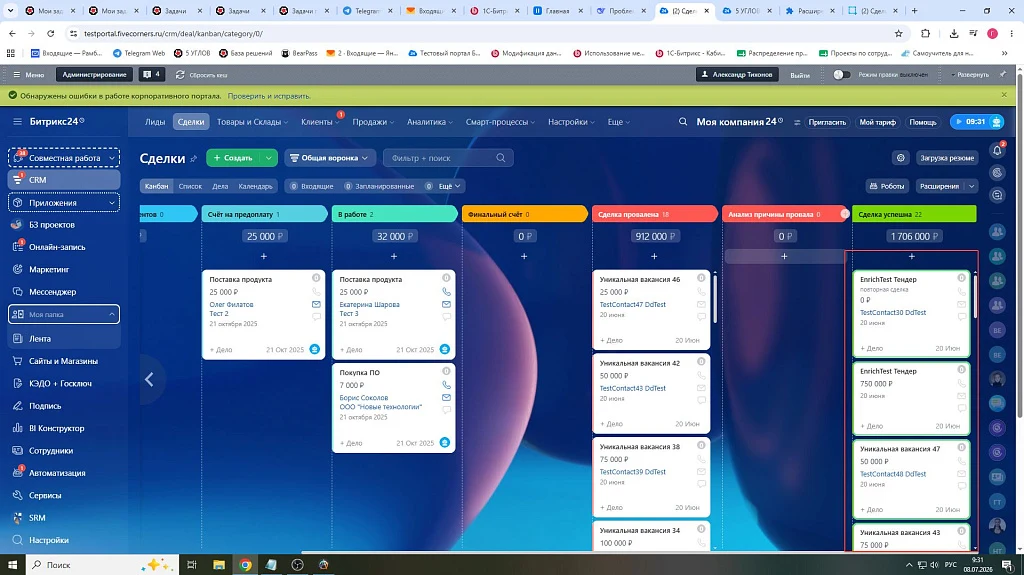Click the Финальный счёт orange stage header
The height and width of the screenshot is (575, 1024).
524,214
